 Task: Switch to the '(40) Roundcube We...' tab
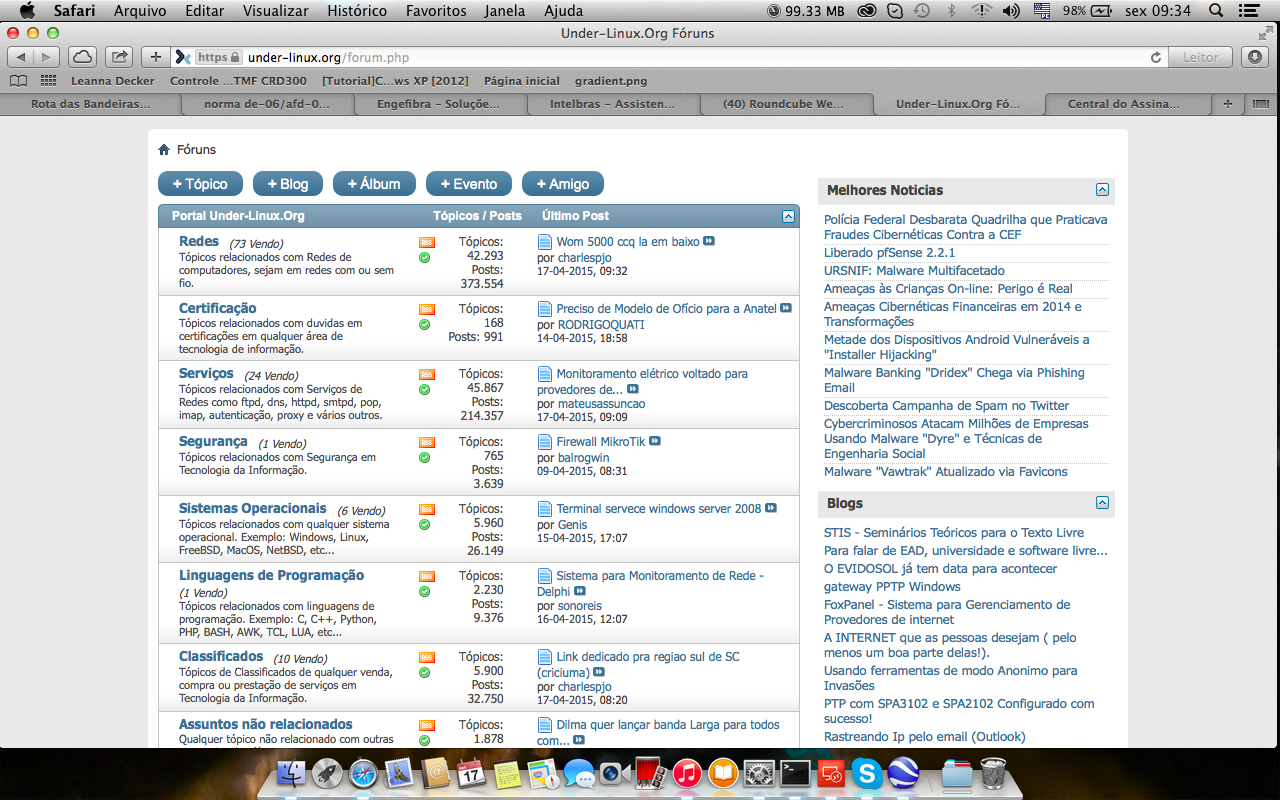784,104
